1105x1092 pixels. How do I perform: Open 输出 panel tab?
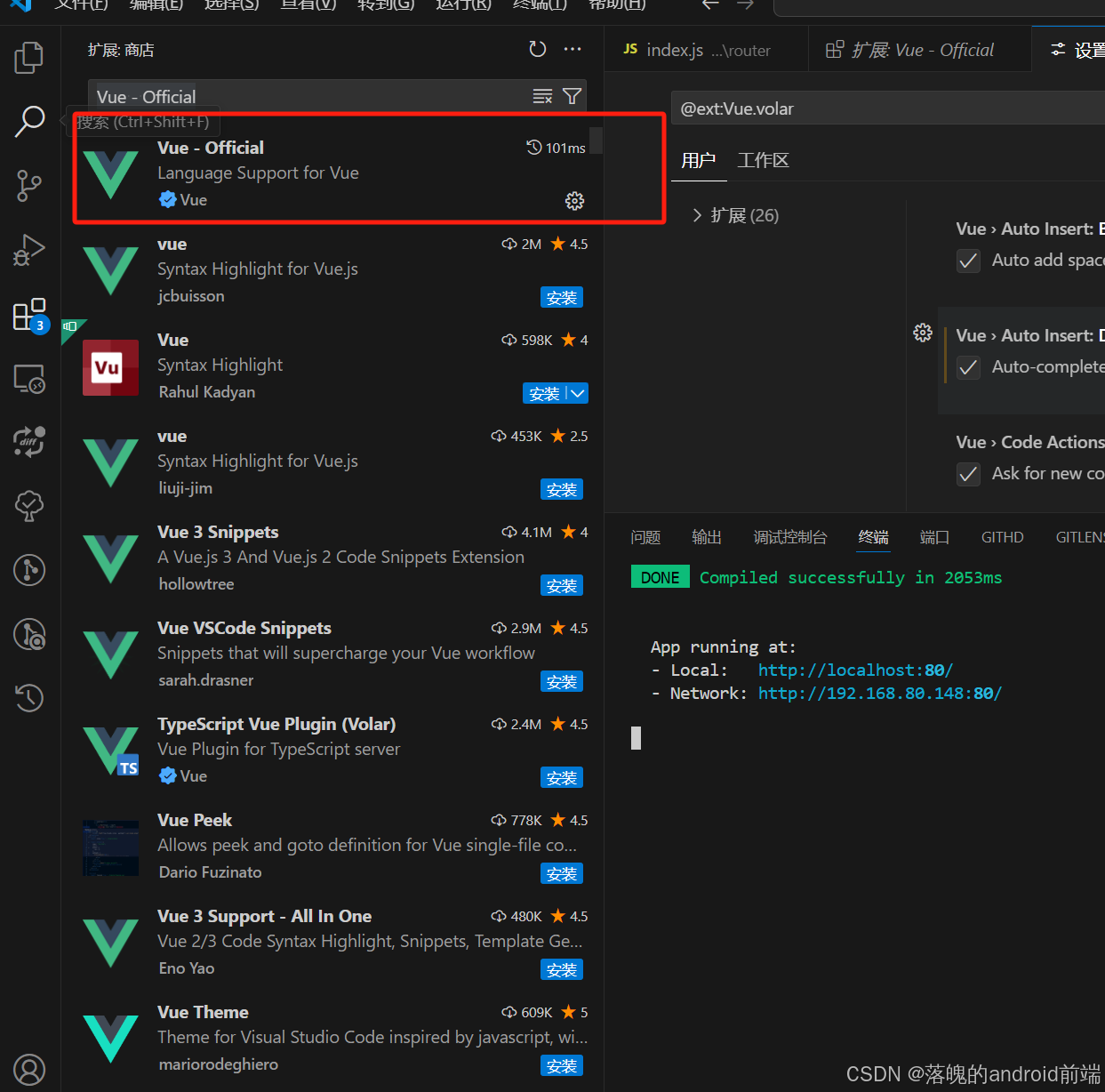(707, 537)
